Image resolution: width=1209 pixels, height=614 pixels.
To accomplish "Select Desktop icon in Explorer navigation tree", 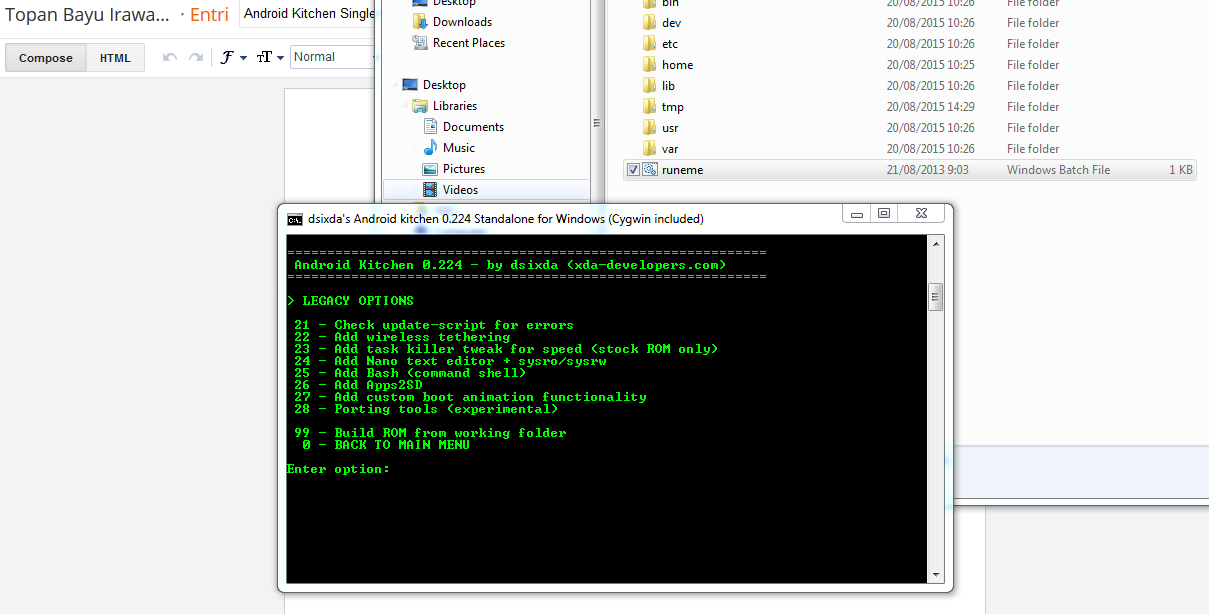I will 410,85.
